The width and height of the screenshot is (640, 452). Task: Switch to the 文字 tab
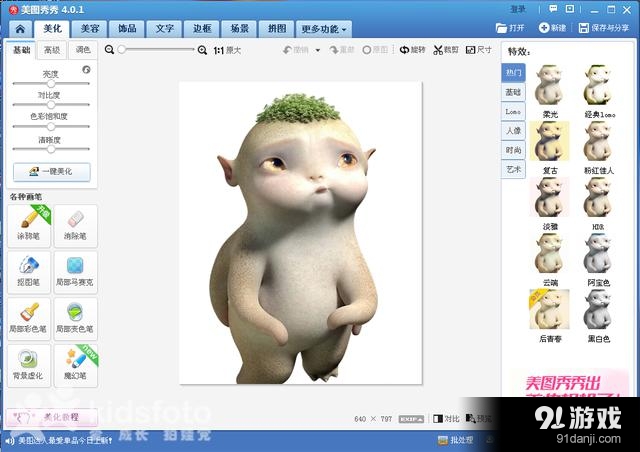[x=165, y=29]
